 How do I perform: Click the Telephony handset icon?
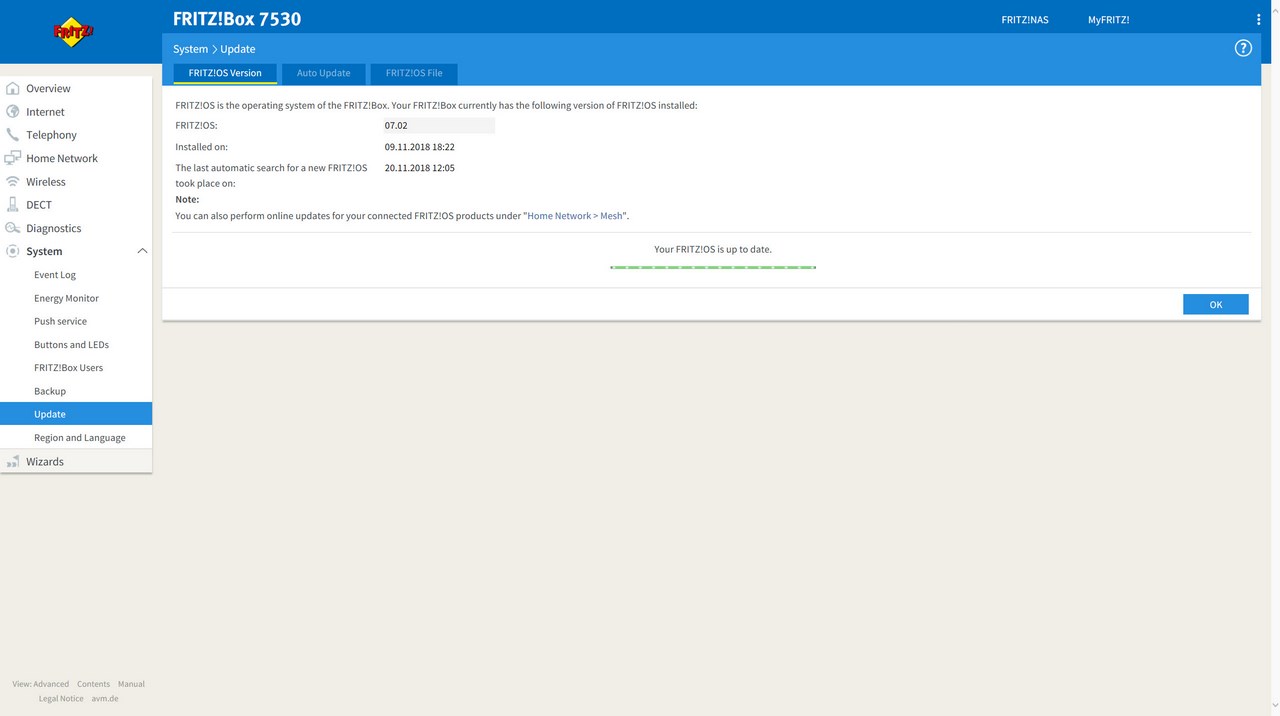[x=13, y=135]
